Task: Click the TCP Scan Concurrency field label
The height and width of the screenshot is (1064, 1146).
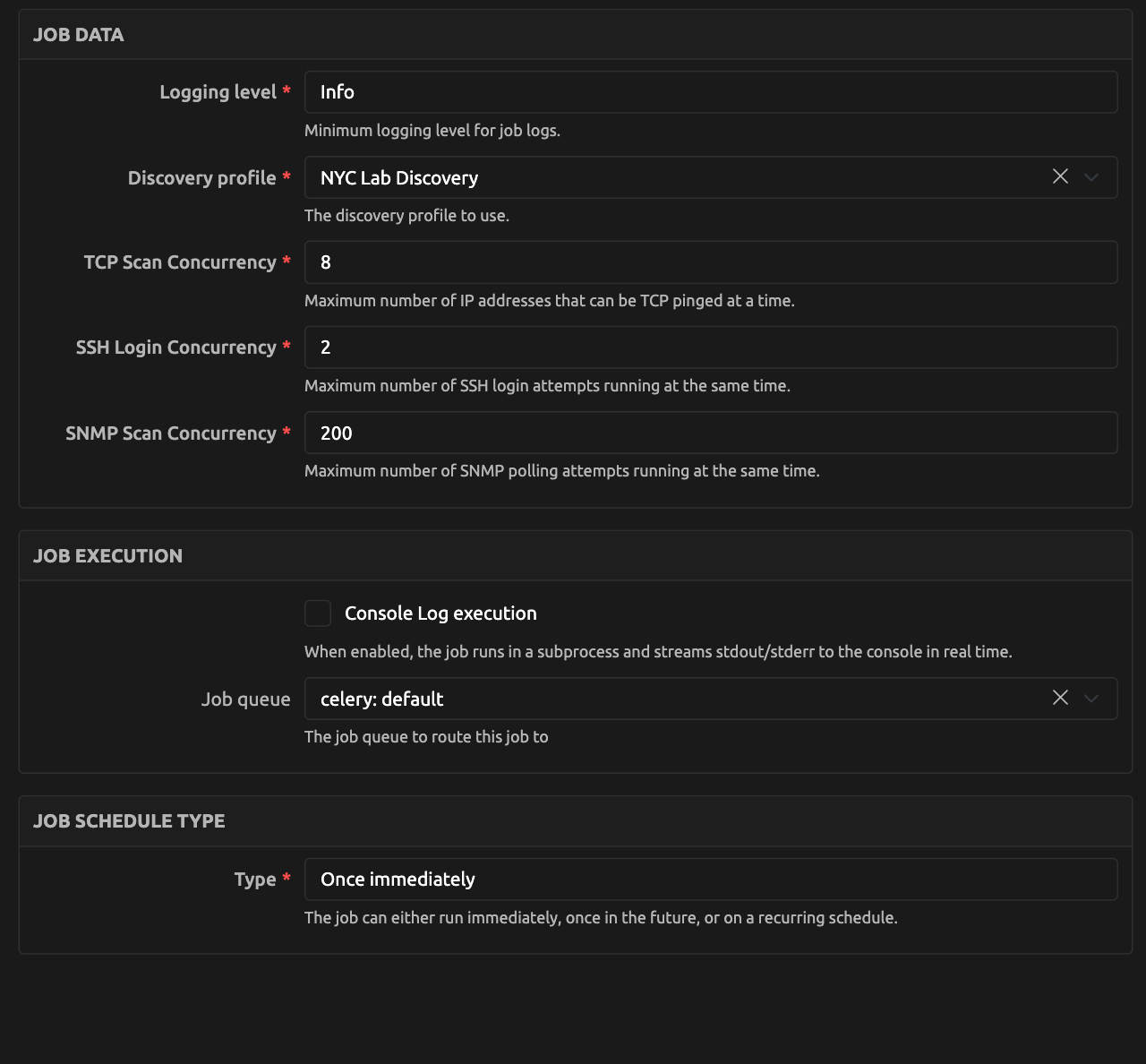Action: point(180,262)
